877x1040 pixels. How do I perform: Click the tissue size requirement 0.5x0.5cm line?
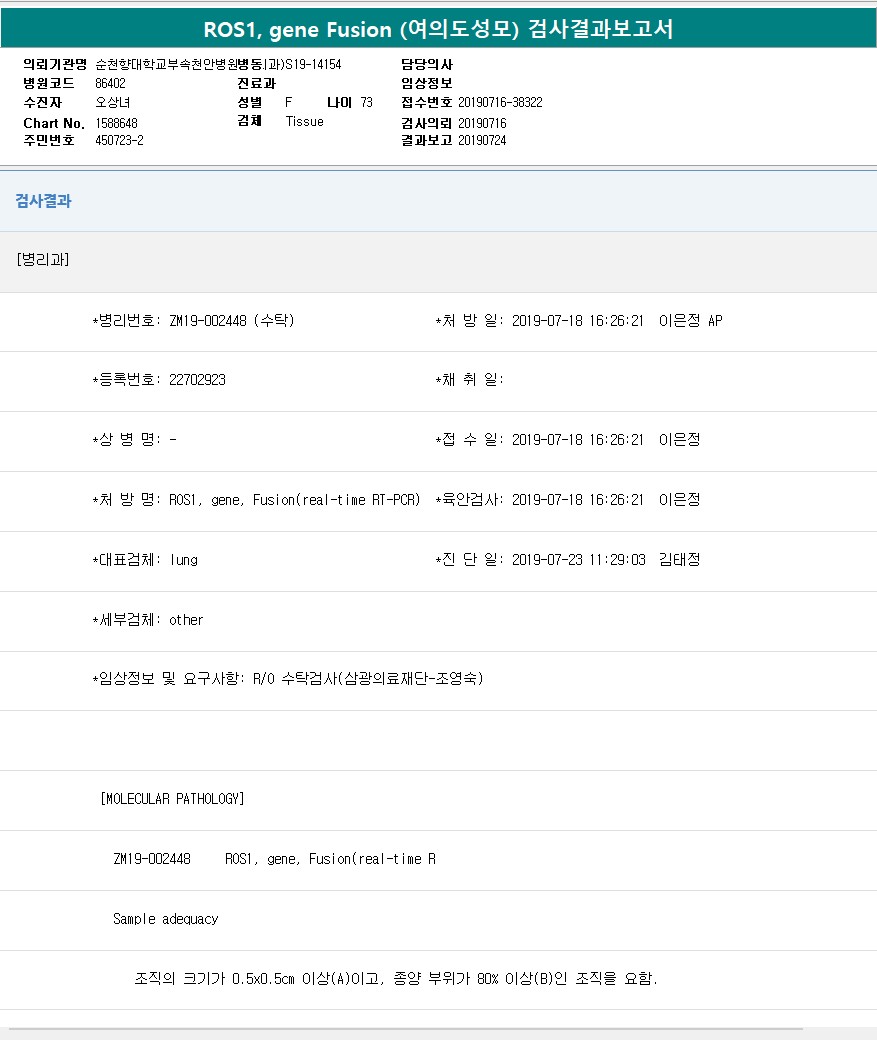pyautogui.click(x=396, y=979)
